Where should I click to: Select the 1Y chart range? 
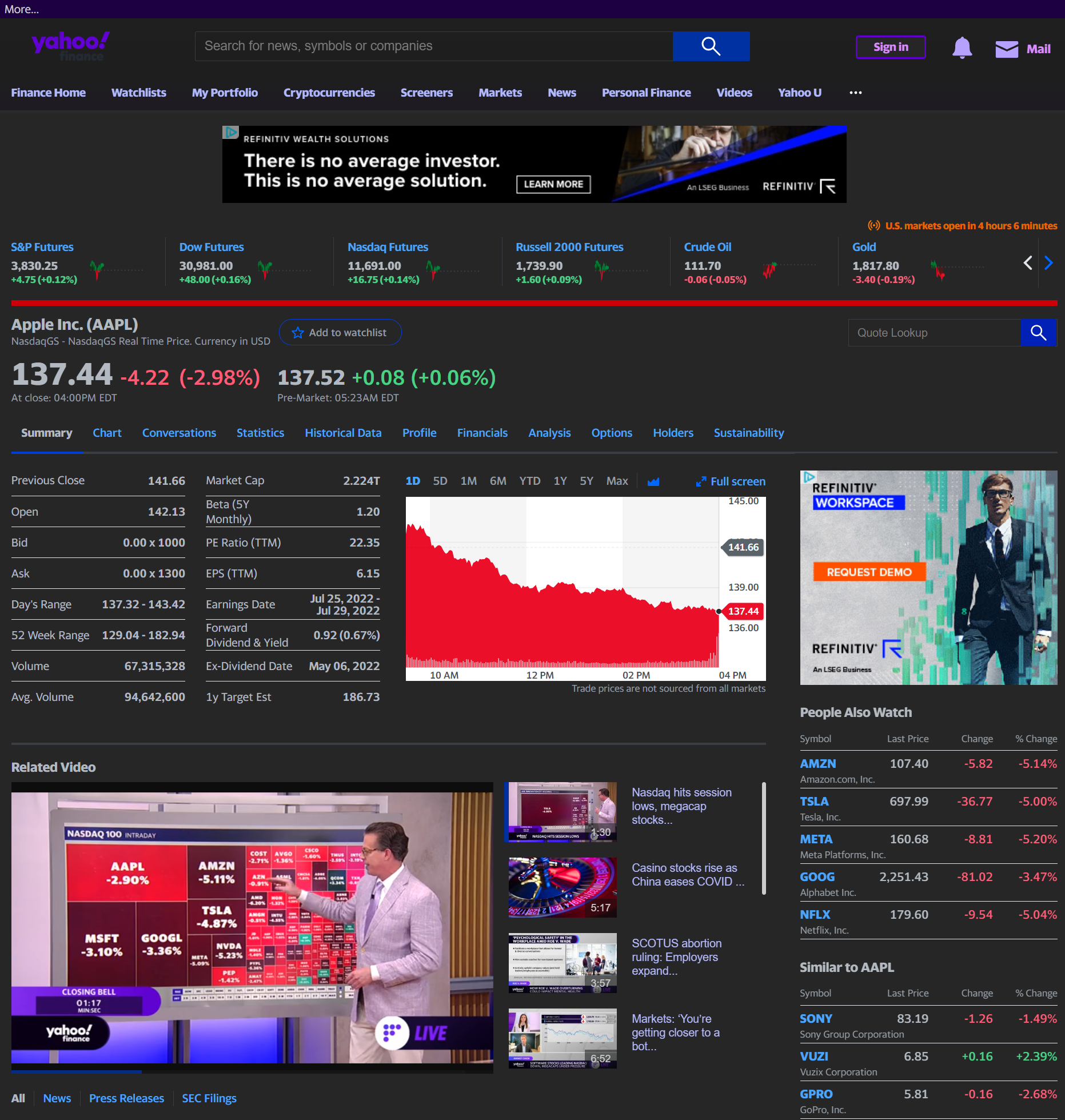coord(560,481)
